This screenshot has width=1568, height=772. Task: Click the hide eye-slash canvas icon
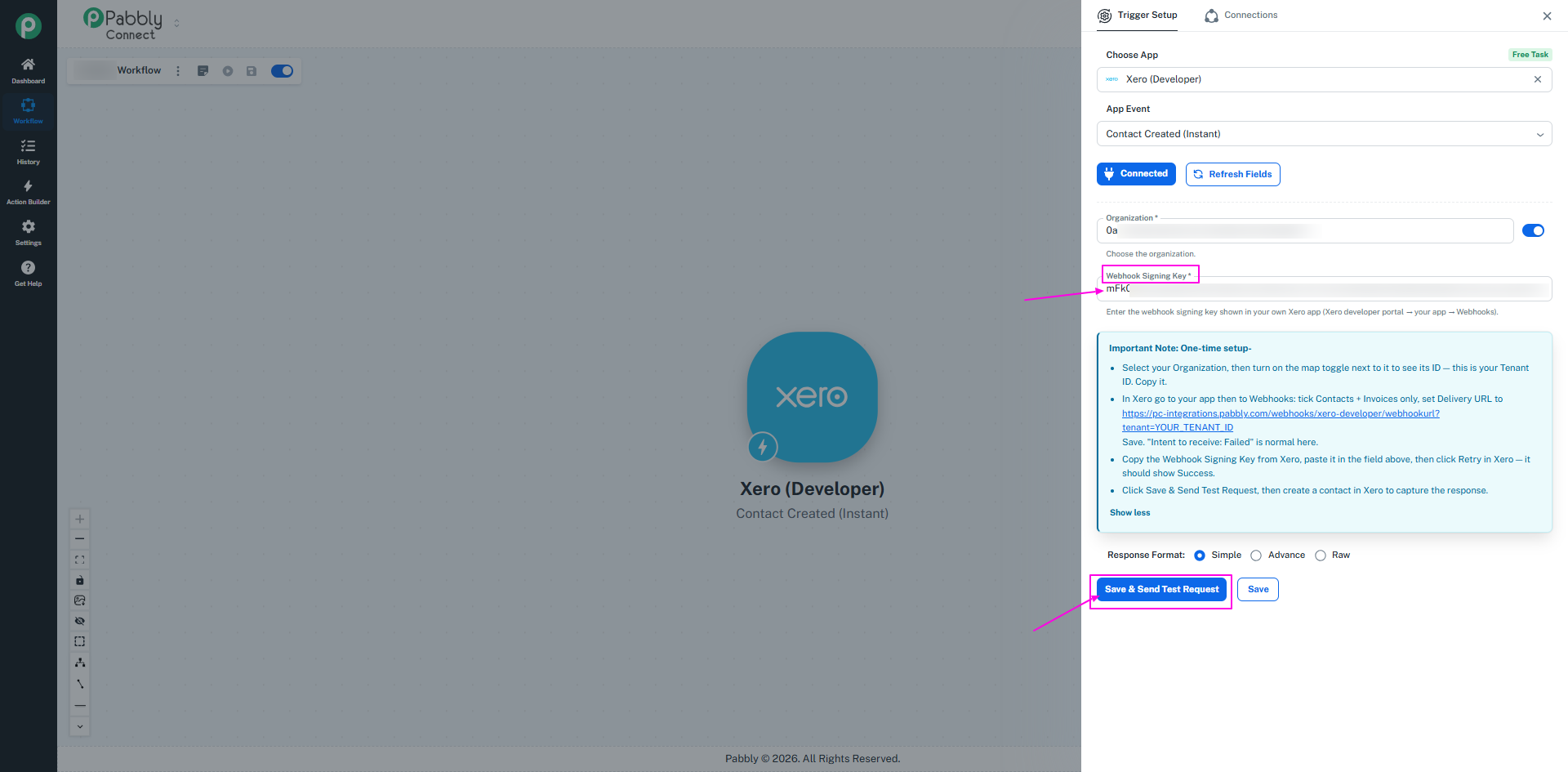(80, 621)
